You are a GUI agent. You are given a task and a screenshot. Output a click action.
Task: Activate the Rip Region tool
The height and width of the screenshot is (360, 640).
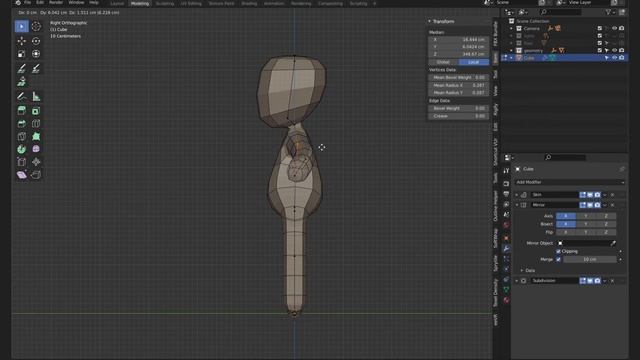[36, 175]
